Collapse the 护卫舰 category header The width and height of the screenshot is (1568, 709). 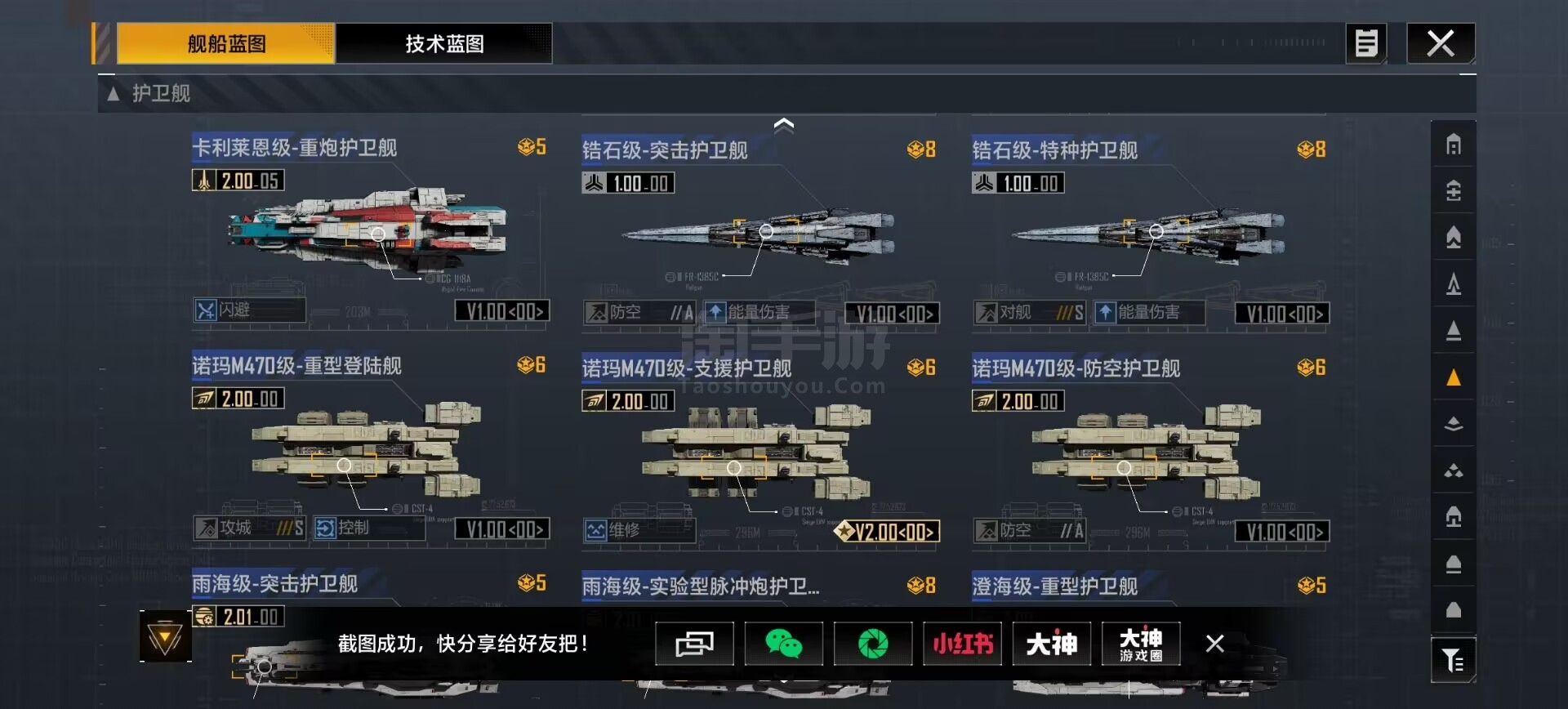pyautogui.click(x=149, y=93)
